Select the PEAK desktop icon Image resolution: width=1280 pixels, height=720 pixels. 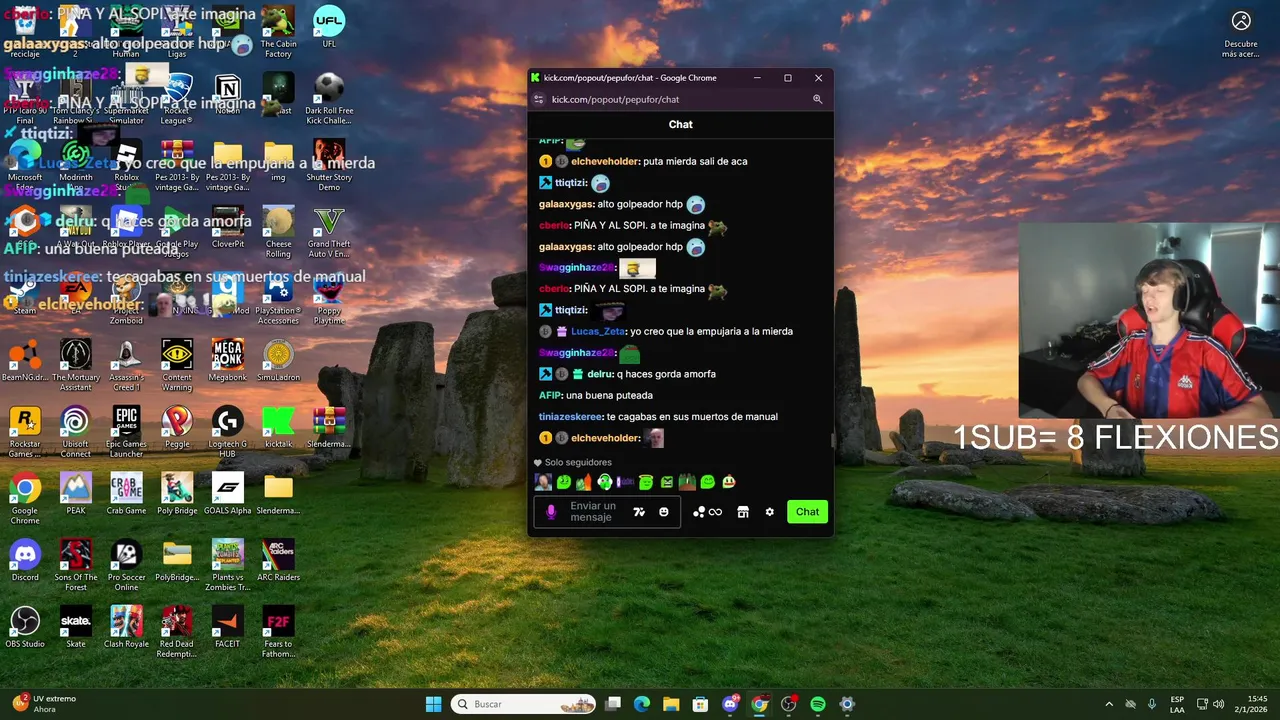click(76, 494)
